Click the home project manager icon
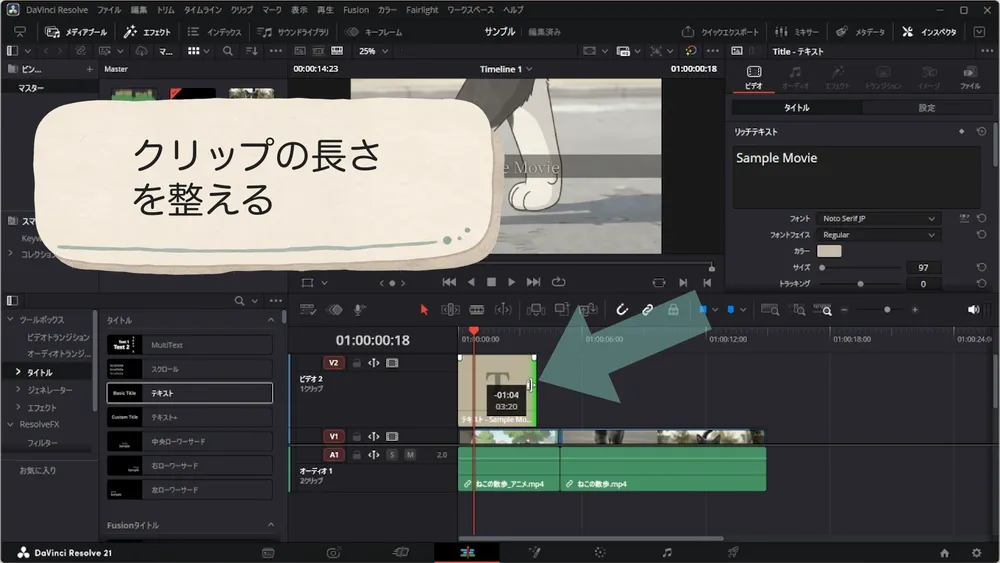 (x=945, y=553)
